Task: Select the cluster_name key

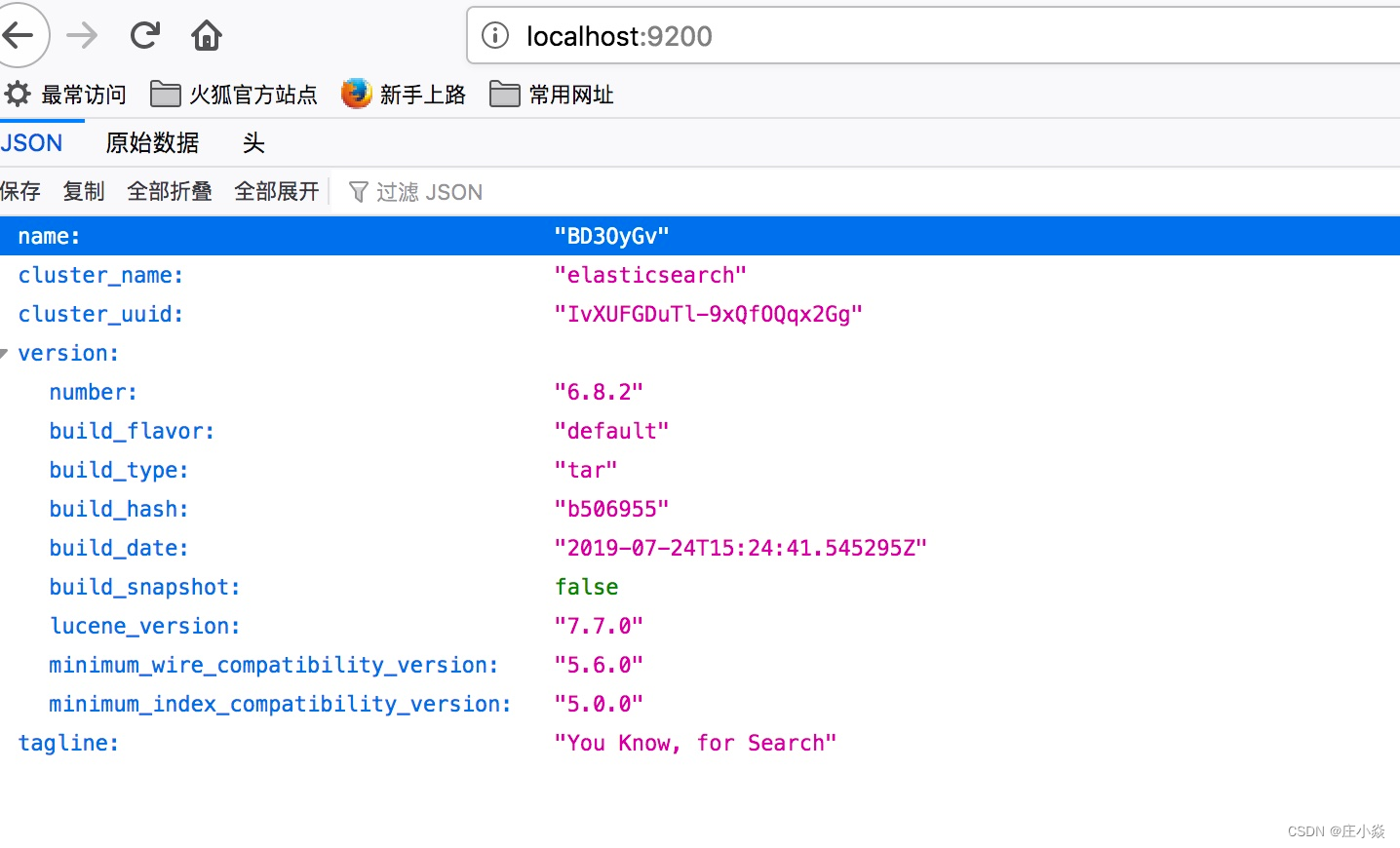Action: pos(100,275)
